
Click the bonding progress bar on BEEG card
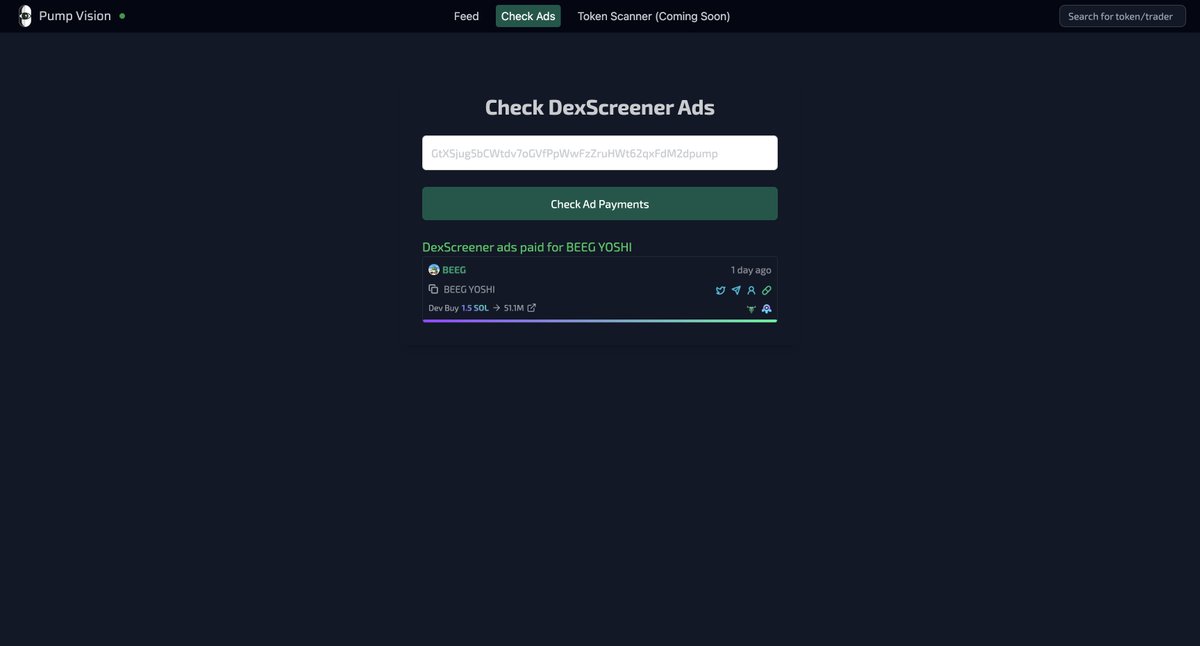point(600,321)
